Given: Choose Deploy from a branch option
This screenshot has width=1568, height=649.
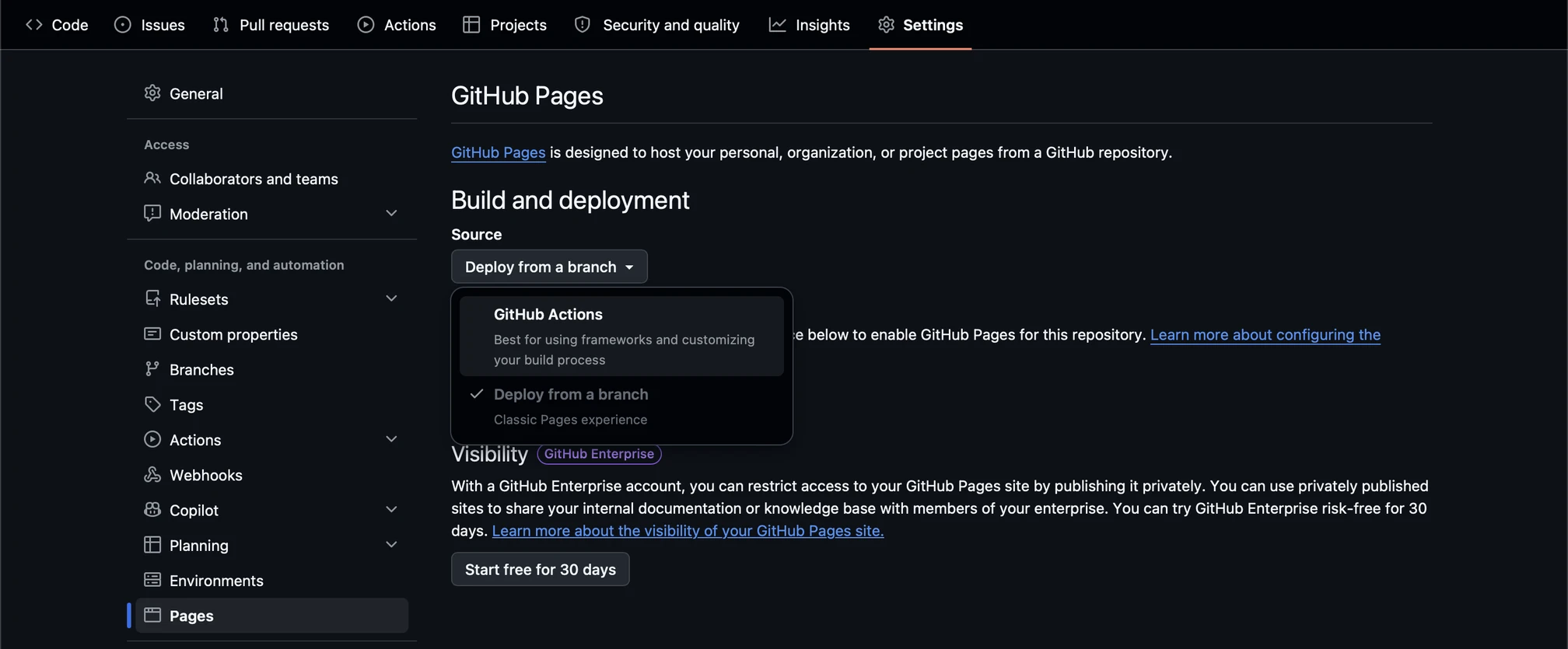Looking at the screenshot, I should (621, 406).
